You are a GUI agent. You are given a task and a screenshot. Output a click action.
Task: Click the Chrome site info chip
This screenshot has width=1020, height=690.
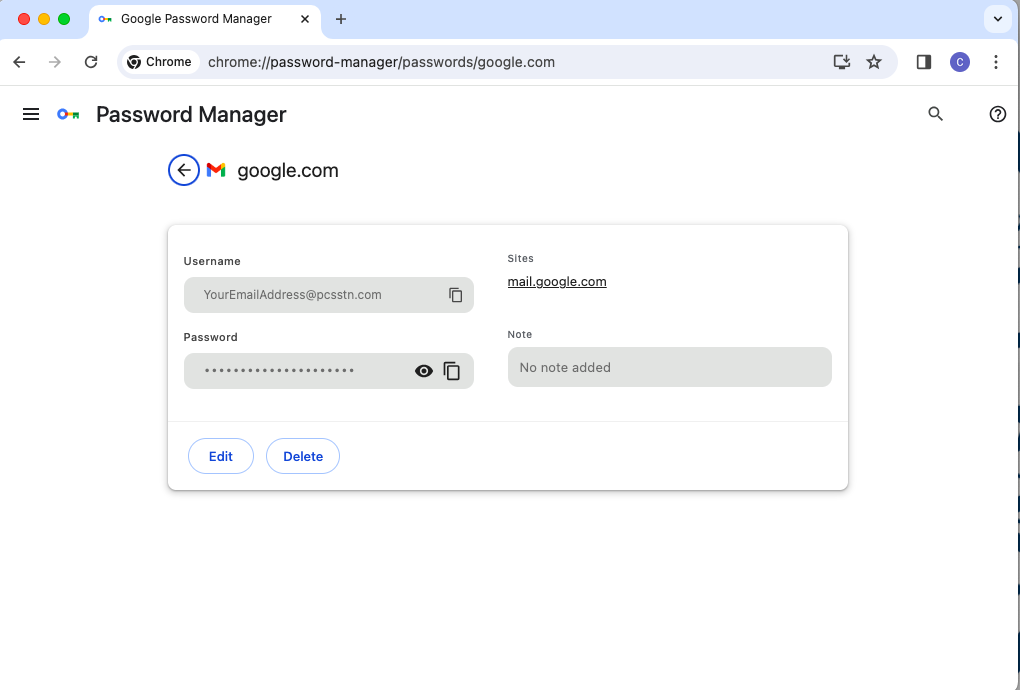tap(160, 62)
